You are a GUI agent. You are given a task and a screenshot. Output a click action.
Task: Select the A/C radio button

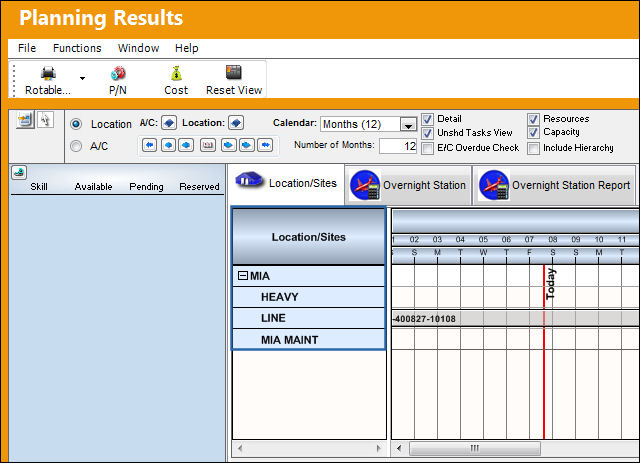click(76, 146)
